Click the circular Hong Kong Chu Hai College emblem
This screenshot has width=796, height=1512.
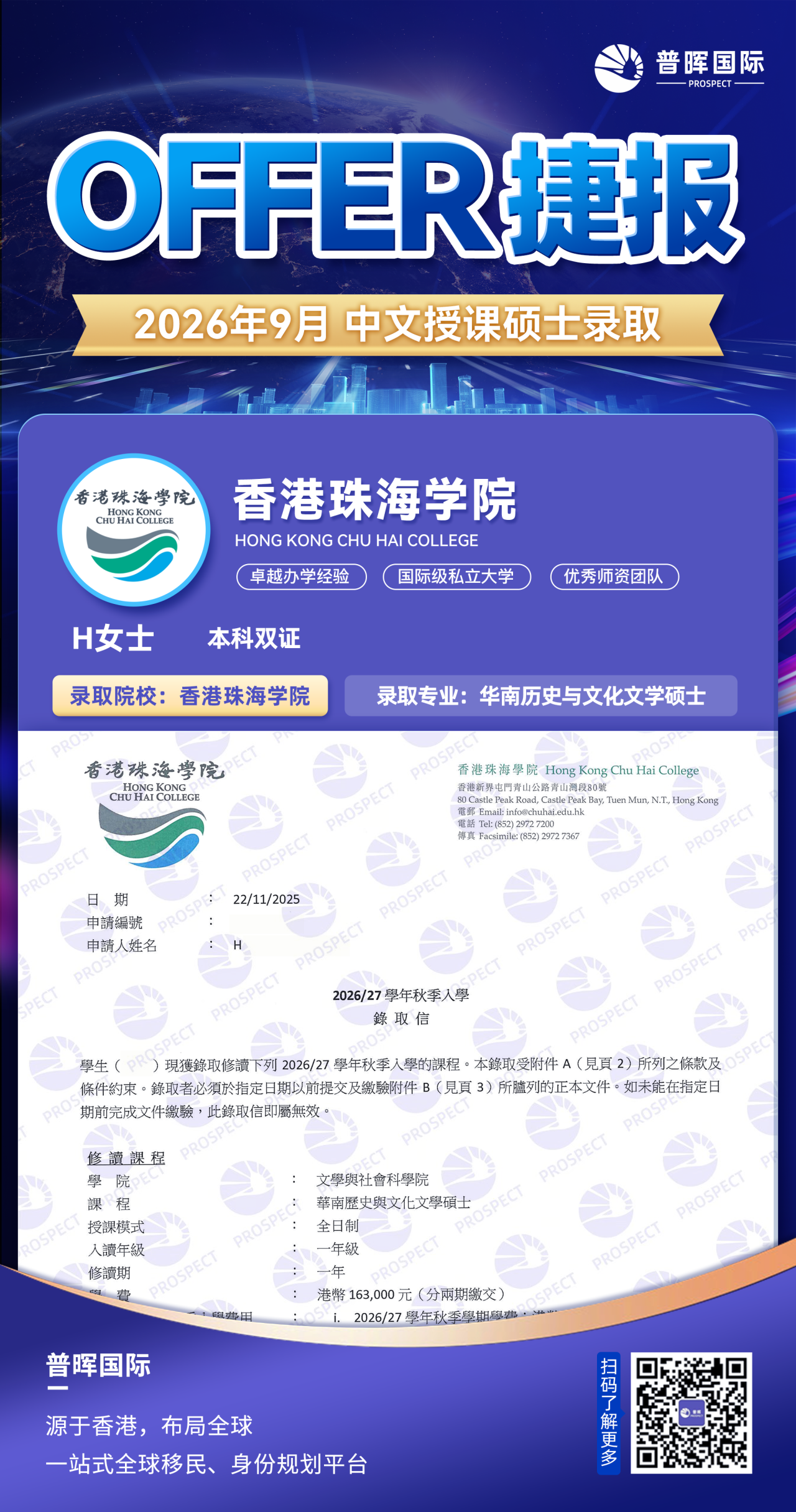134,530
